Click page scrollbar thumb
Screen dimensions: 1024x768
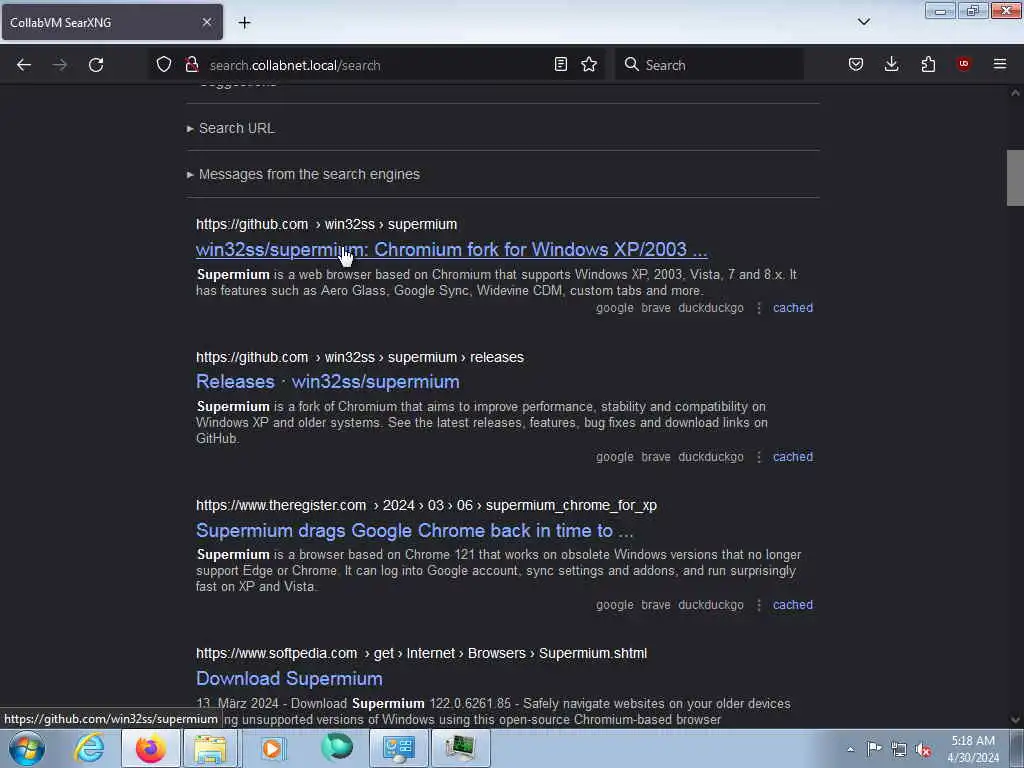(x=1015, y=178)
